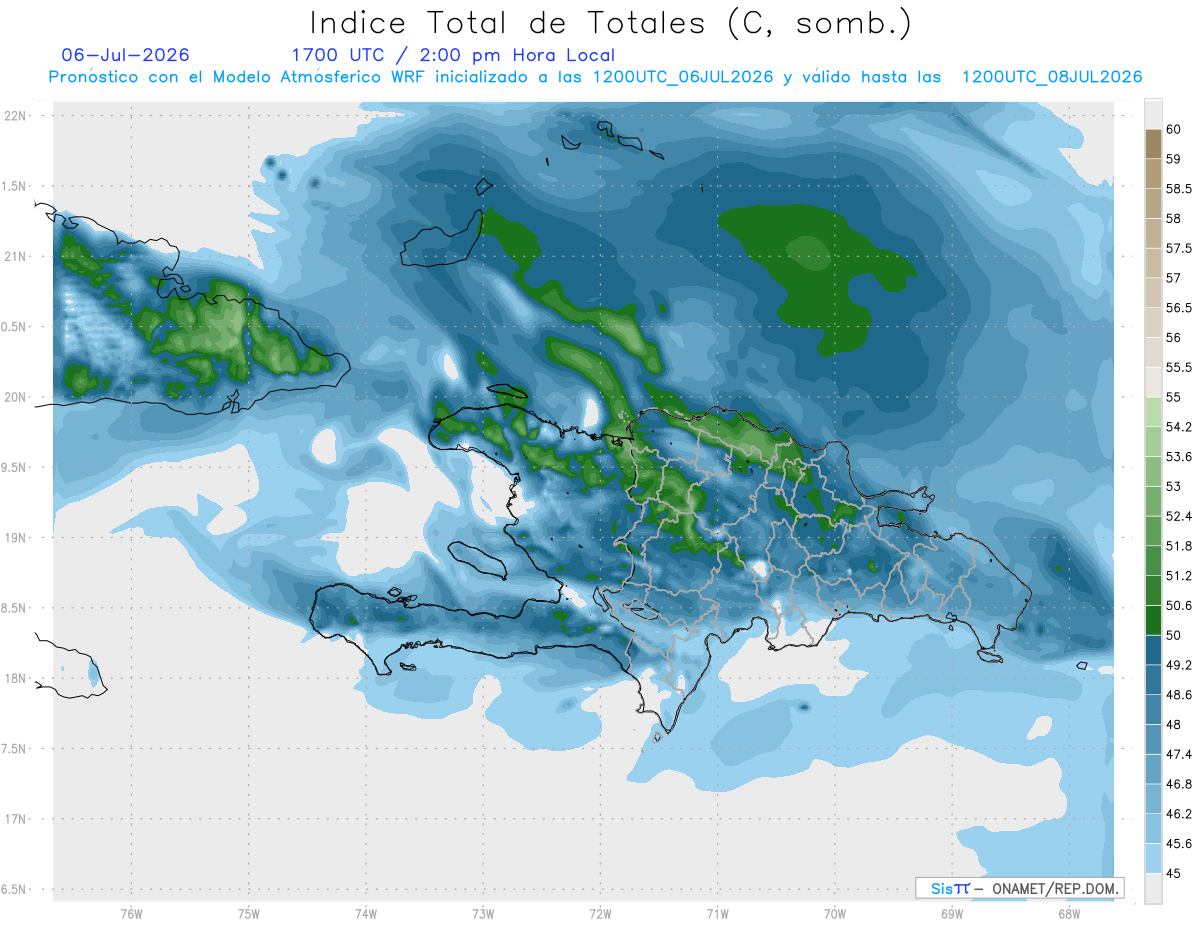This screenshot has width=1200, height=927.
Task: Click the colorbar label '52.4'
Action: tap(1180, 517)
